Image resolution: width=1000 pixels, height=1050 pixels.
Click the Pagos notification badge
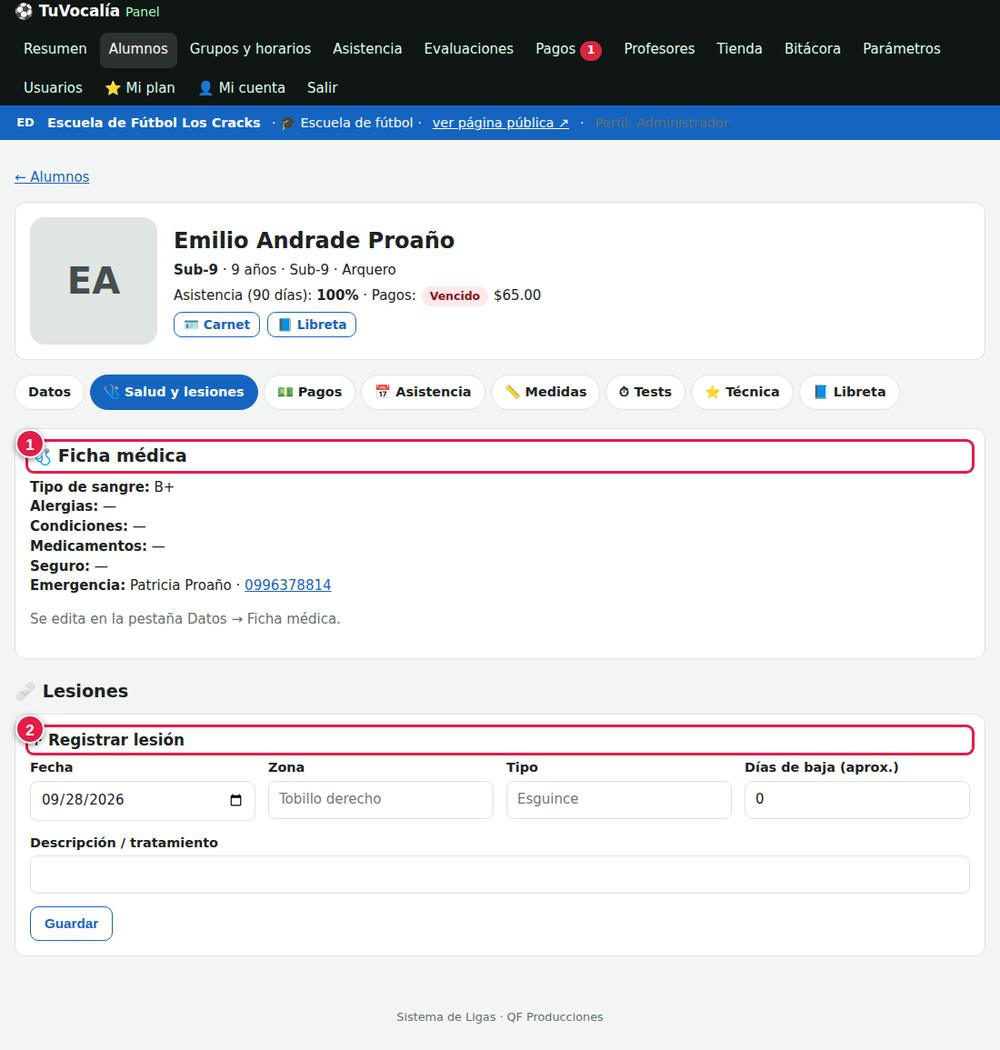(591, 50)
